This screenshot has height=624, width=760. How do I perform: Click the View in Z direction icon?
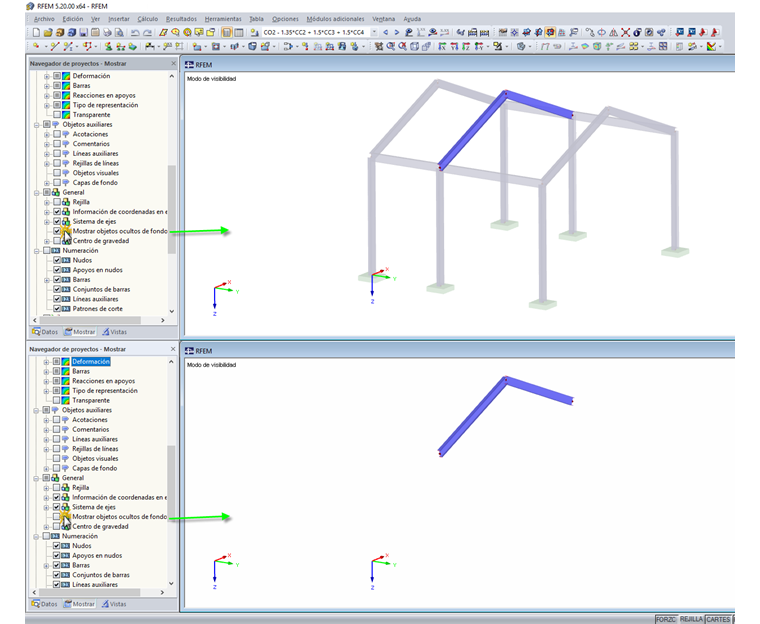466,47
